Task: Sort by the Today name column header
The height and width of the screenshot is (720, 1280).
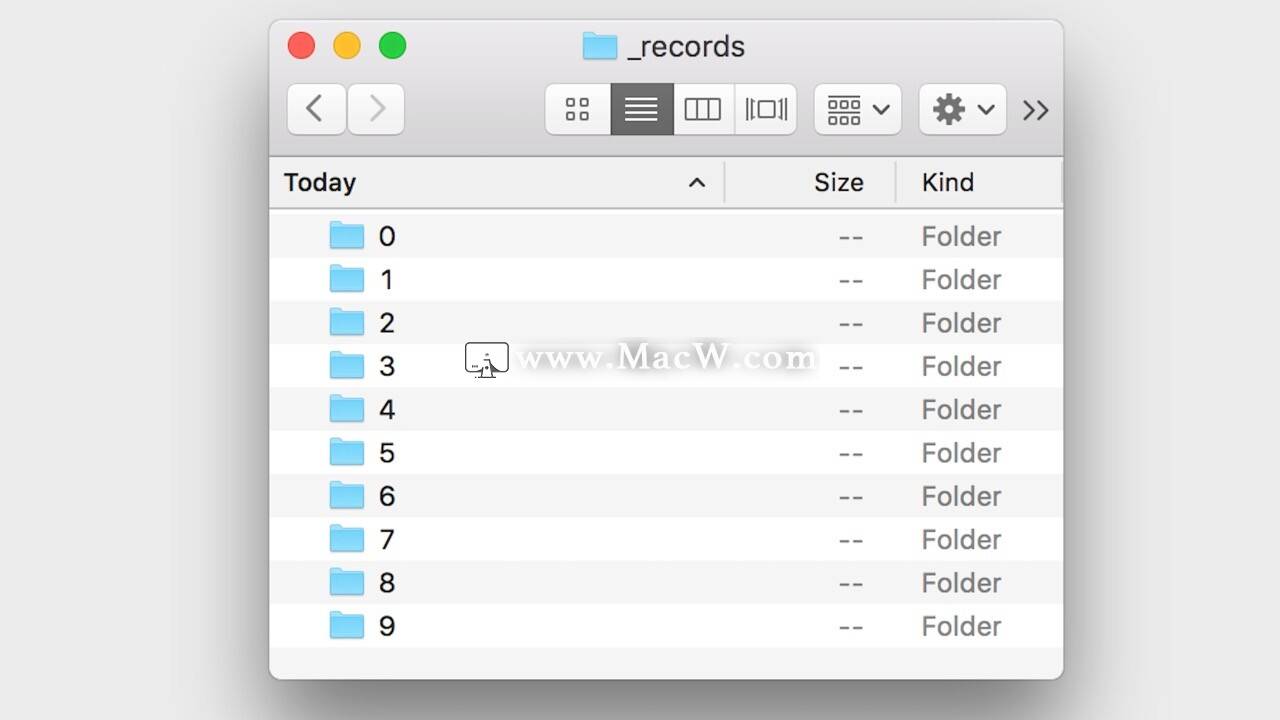Action: click(320, 182)
